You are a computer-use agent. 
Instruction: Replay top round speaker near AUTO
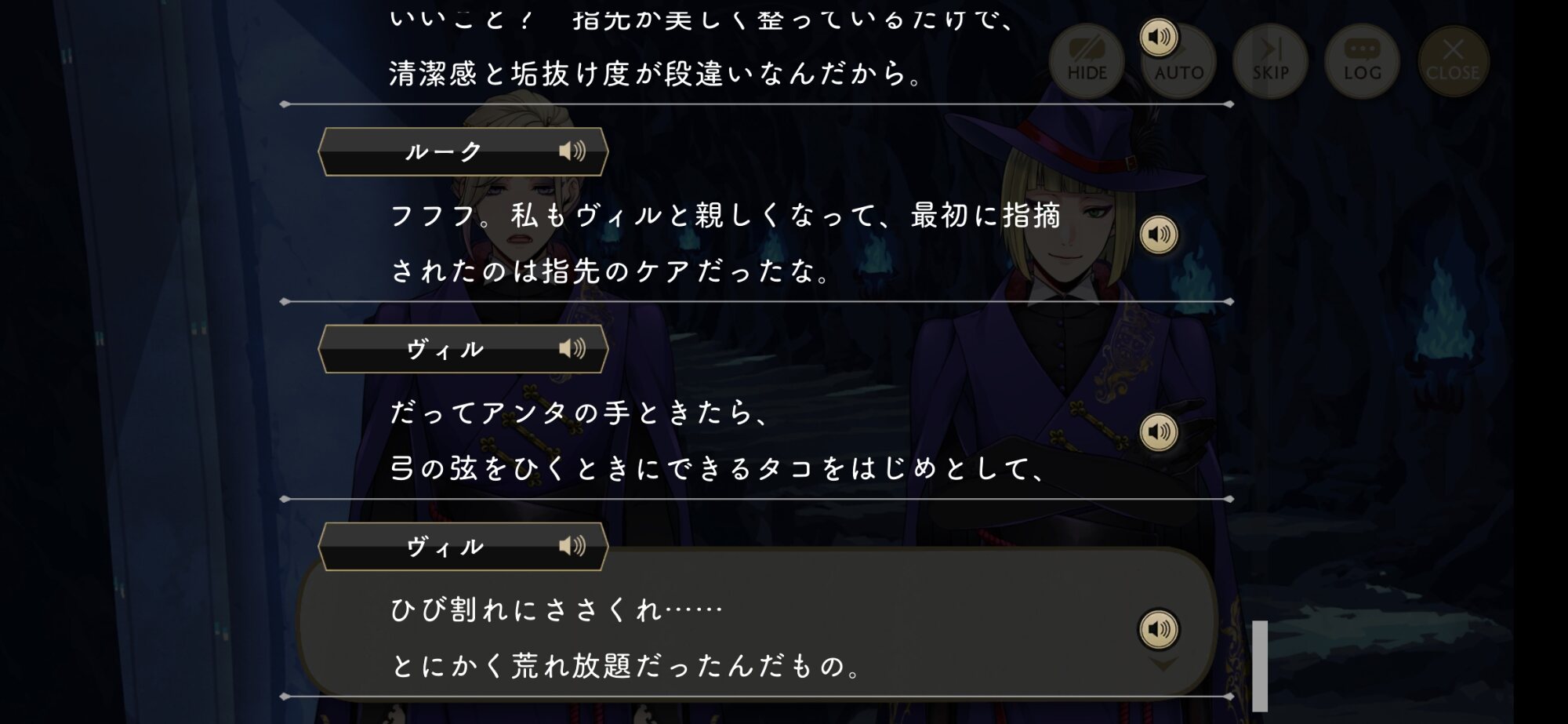point(1158,37)
